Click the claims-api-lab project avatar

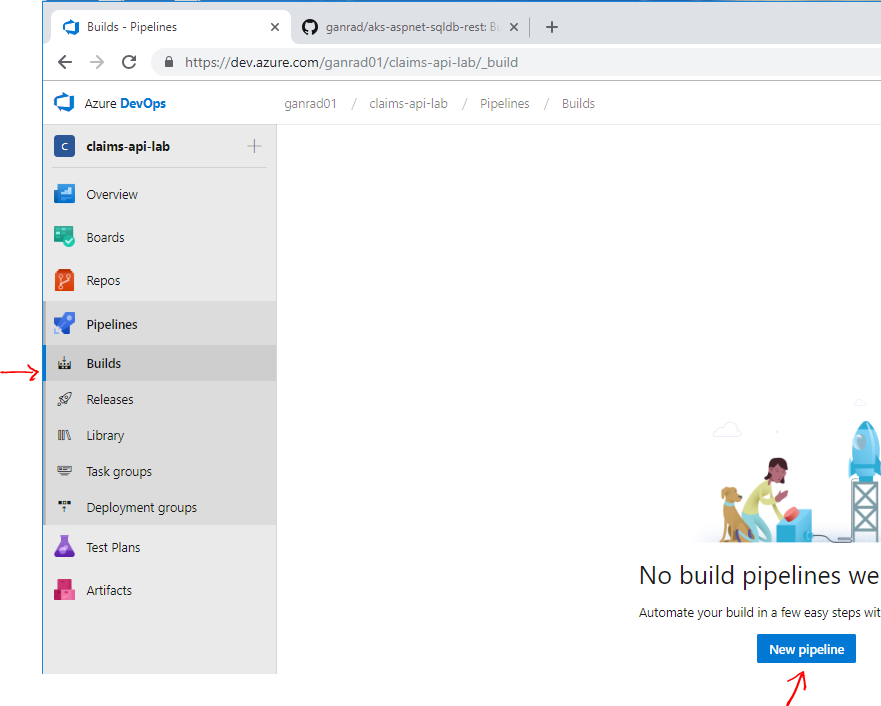click(x=65, y=147)
